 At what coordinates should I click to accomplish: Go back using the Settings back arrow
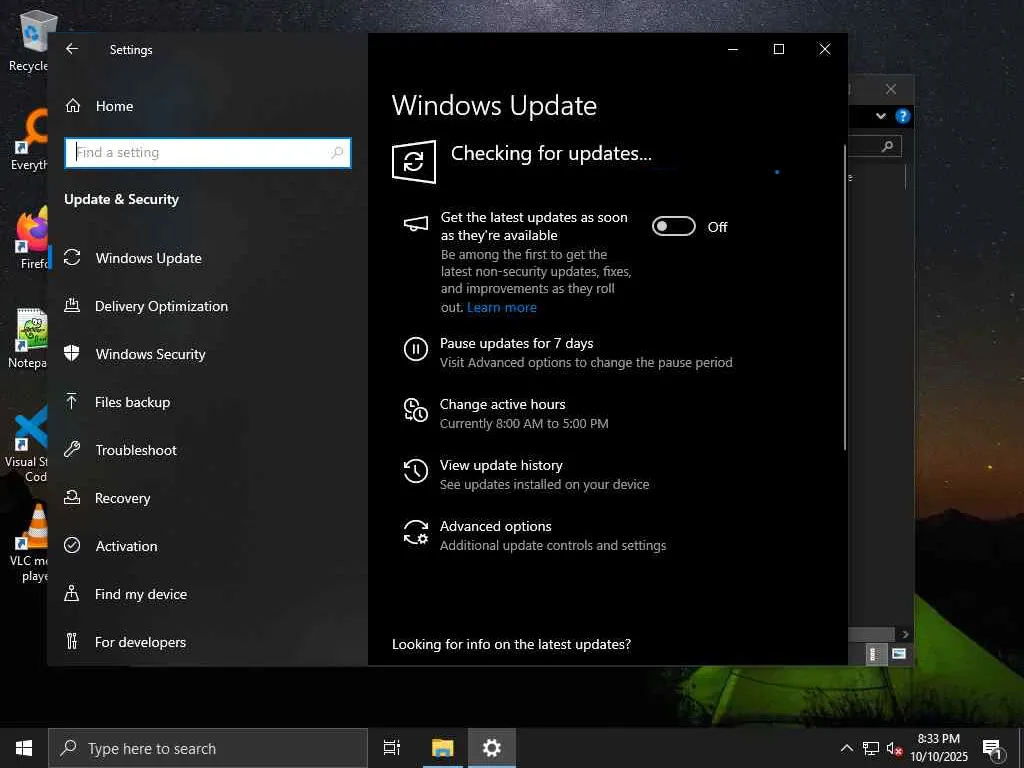pyautogui.click(x=72, y=49)
